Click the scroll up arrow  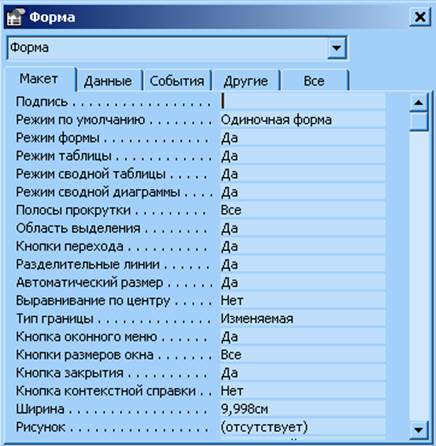pyautogui.click(x=418, y=103)
